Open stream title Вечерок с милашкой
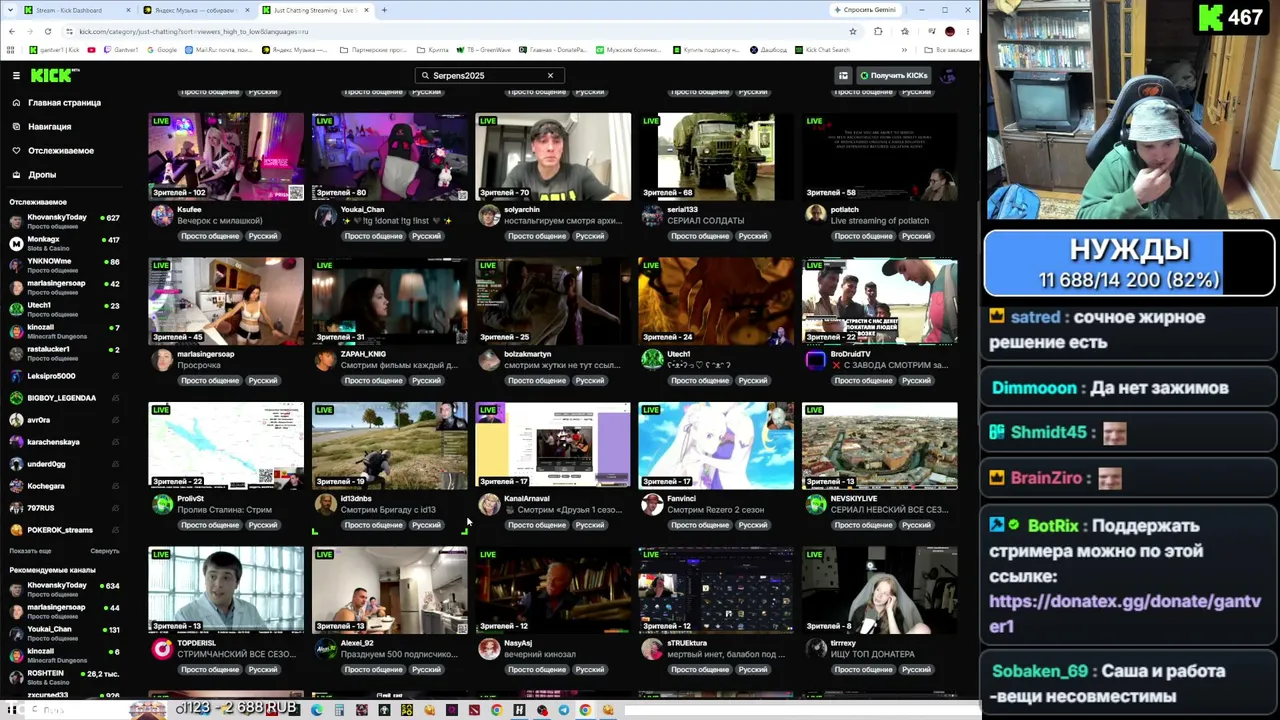This screenshot has height=720, width=1280. click(220, 221)
